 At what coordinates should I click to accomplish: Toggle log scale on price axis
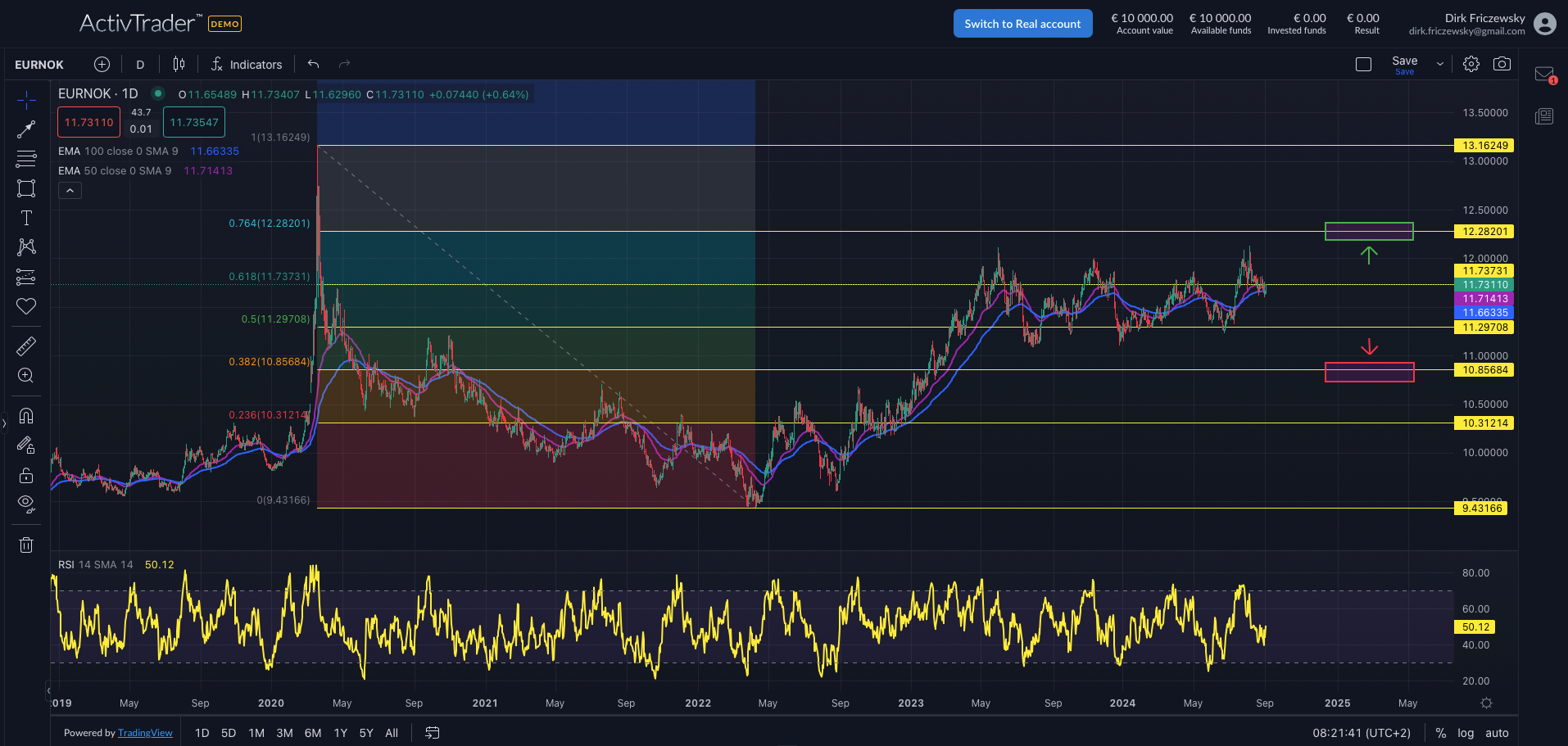pos(1466,733)
